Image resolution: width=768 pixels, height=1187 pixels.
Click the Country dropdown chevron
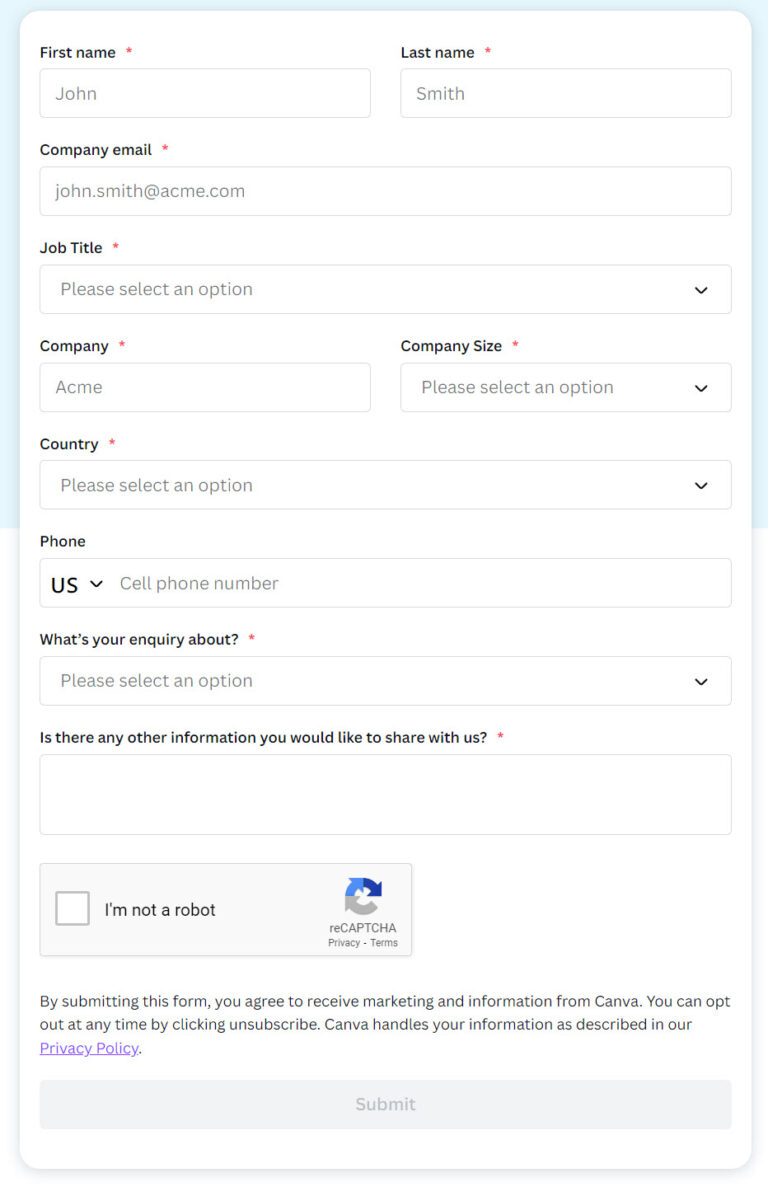[x=700, y=485]
